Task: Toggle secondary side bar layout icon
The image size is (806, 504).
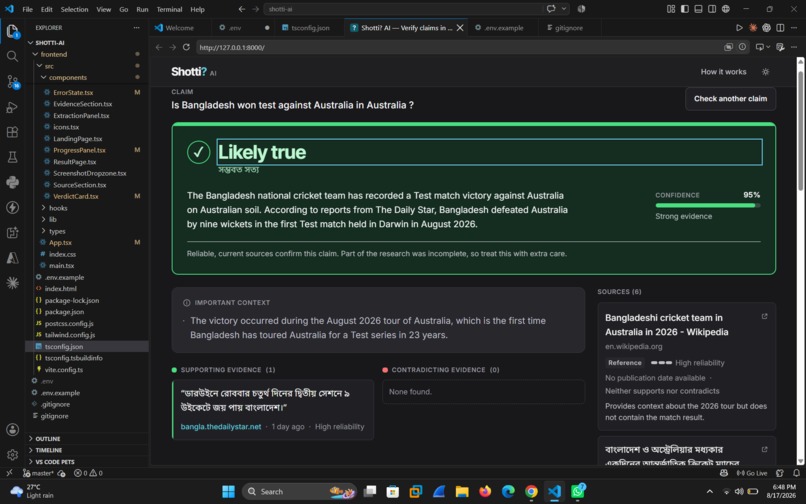Action: (712, 9)
